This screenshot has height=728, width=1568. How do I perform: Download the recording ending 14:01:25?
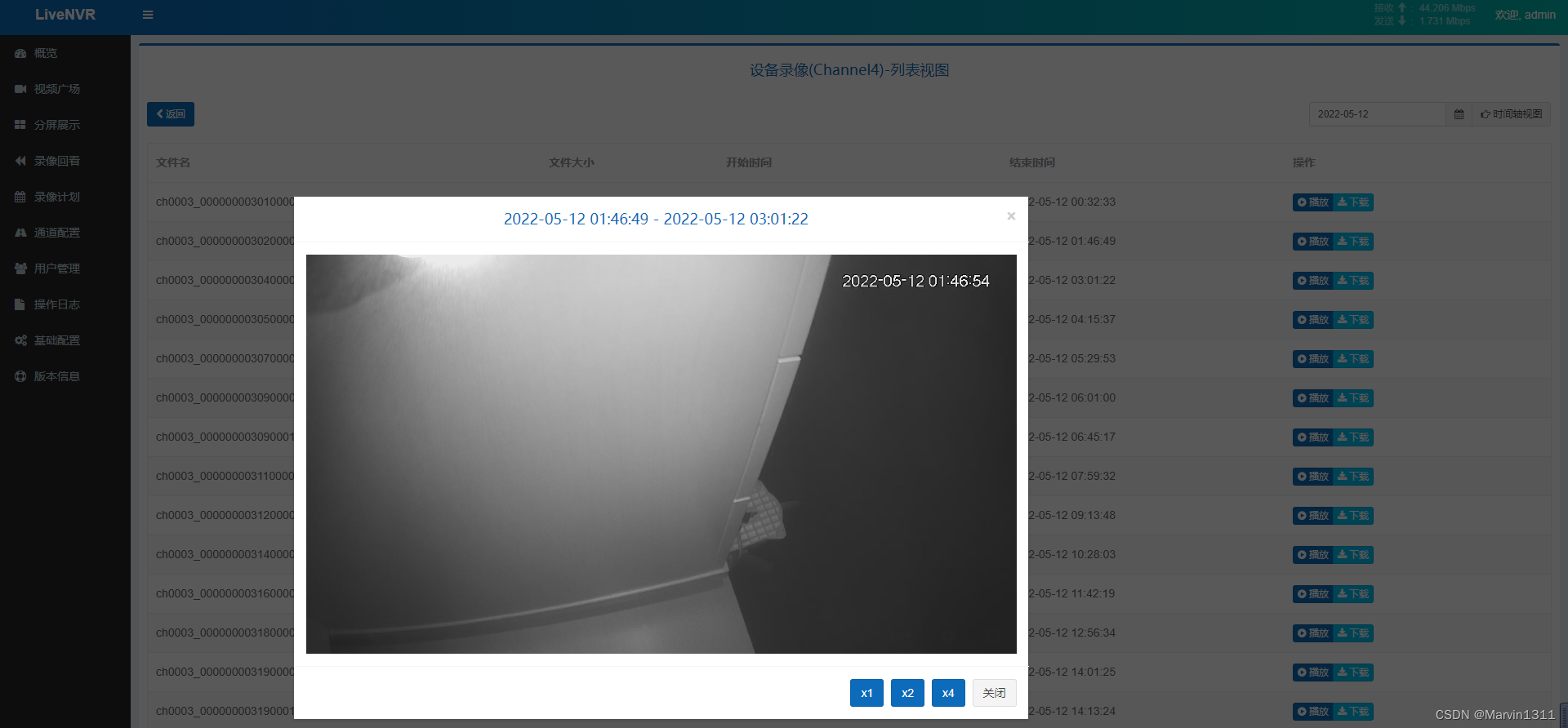[x=1353, y=673]
